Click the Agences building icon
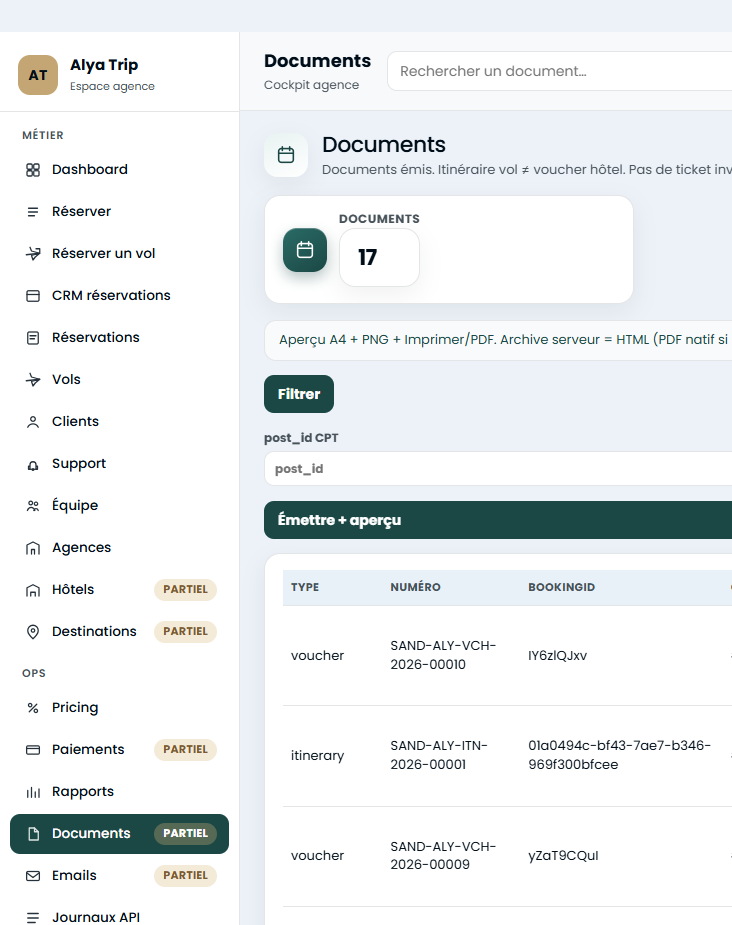The height and width of the screenshot is (925, 732). coord(33,548)
